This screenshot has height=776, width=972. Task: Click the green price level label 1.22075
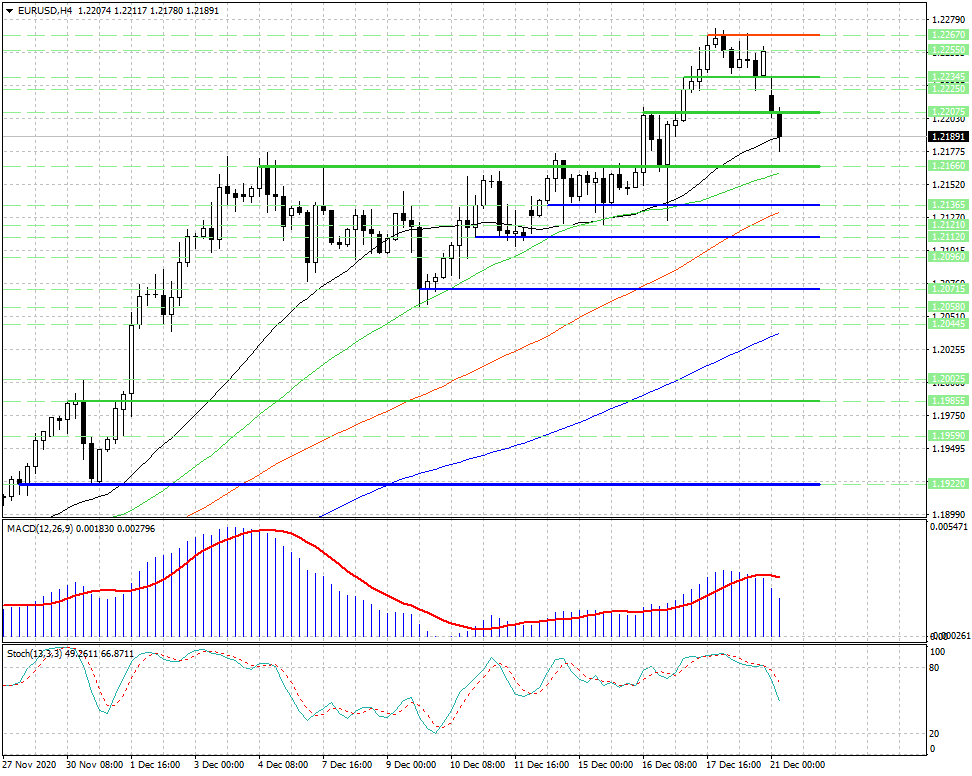click(x=948, y=112)
